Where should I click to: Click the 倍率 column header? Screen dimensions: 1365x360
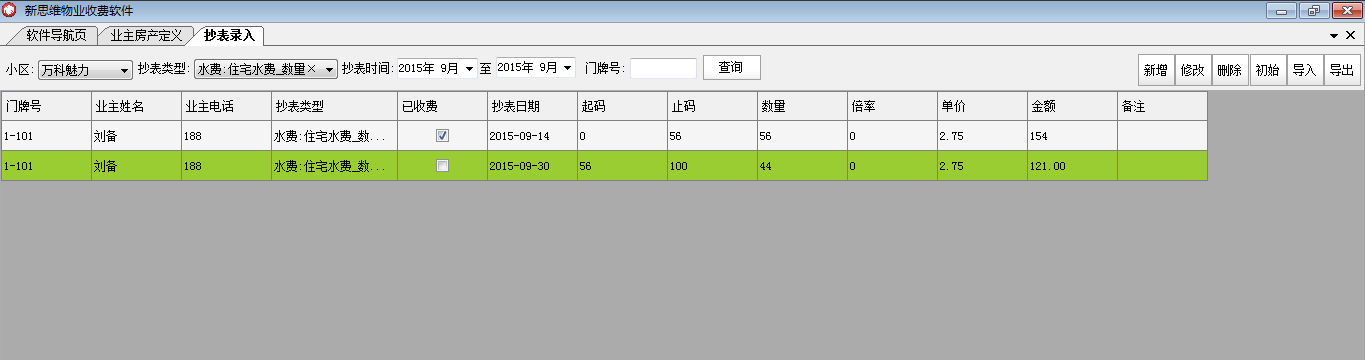pyautogui.click(x=892, y=106)
